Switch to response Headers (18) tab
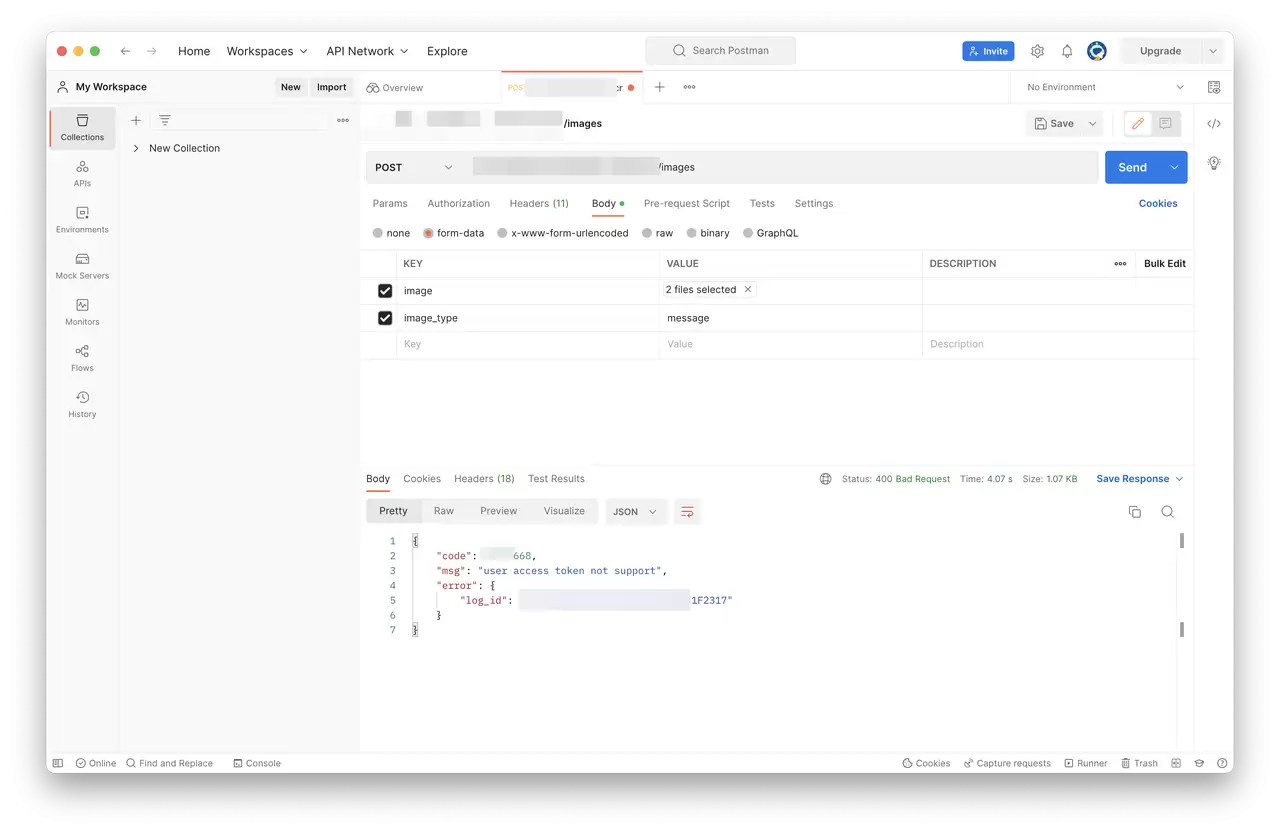Viewport: 1280px width, 834px height. [x=484, y=479]
